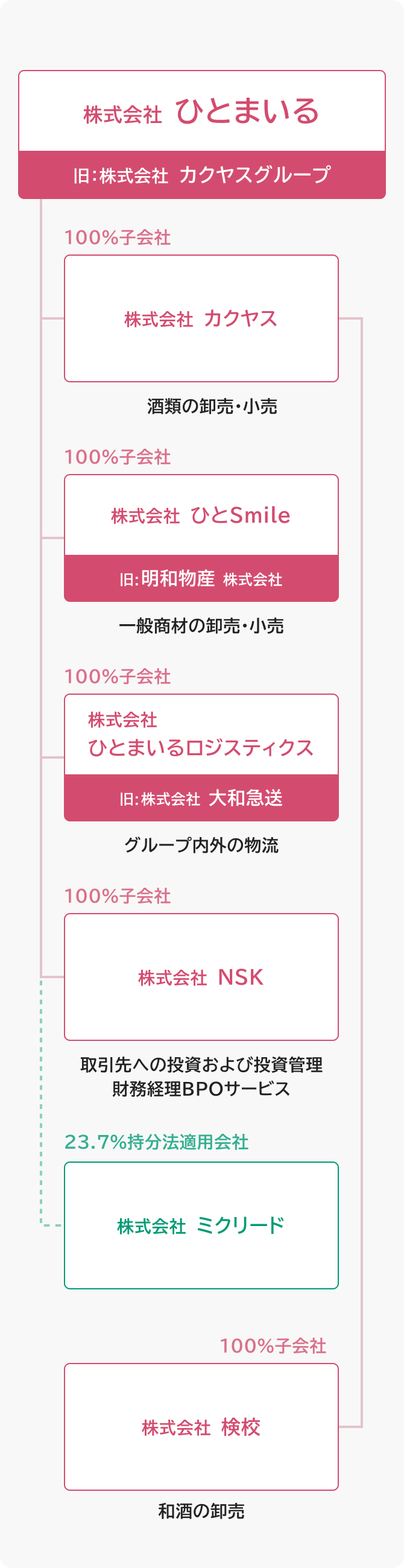Click the 酒類の卸売・小売 caption
The width and height of the screenshot is (404, 1568).
tap(212, 406)
